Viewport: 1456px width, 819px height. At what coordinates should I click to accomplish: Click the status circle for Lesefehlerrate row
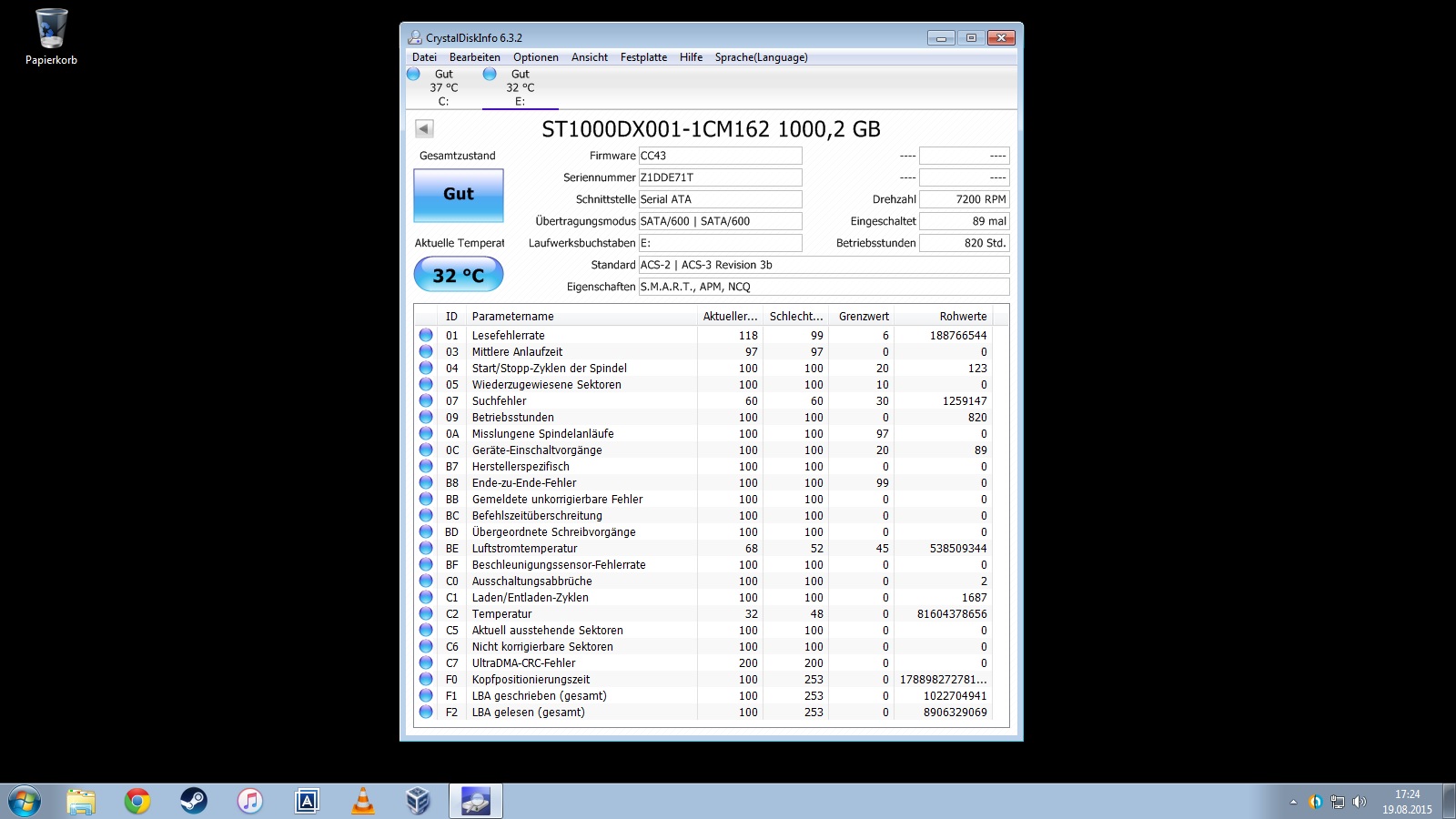(x=426, y=335)
